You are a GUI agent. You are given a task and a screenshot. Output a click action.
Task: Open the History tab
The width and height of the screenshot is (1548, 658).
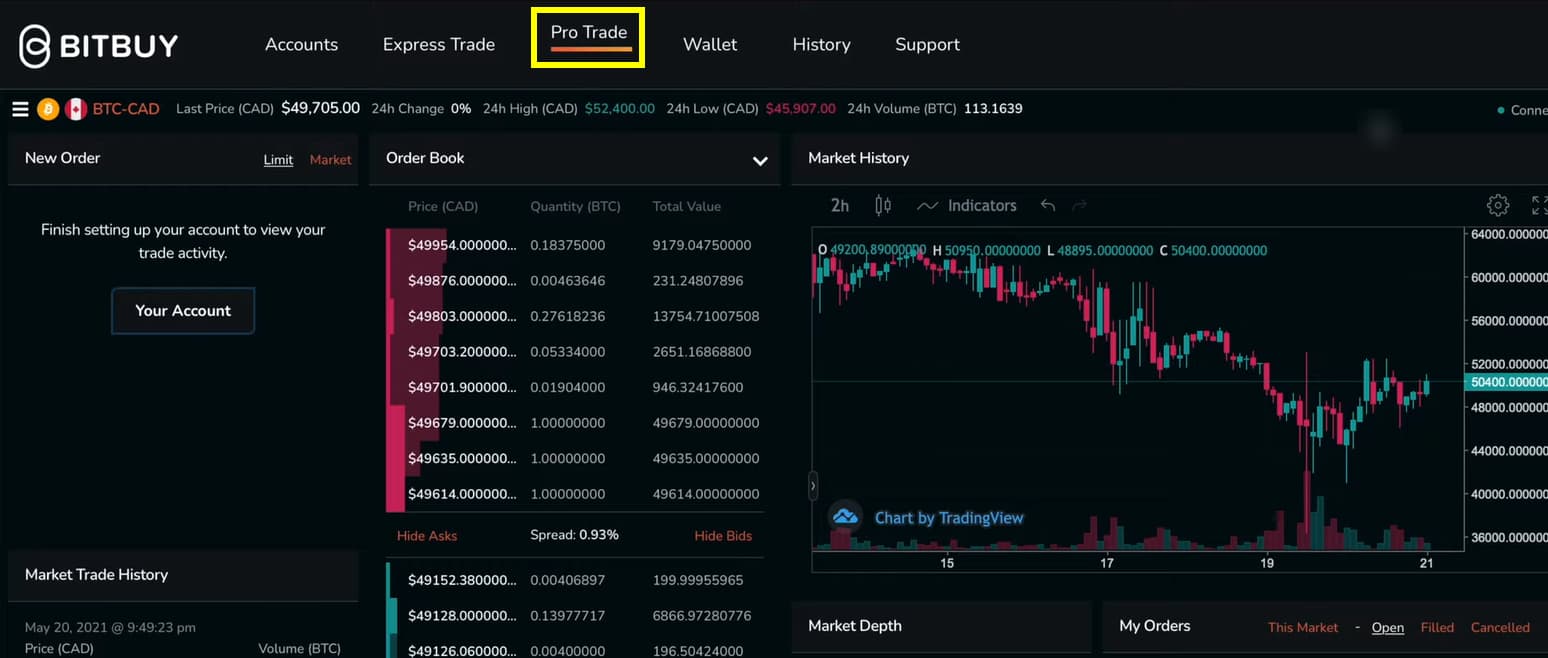click(x=821, y=45)
